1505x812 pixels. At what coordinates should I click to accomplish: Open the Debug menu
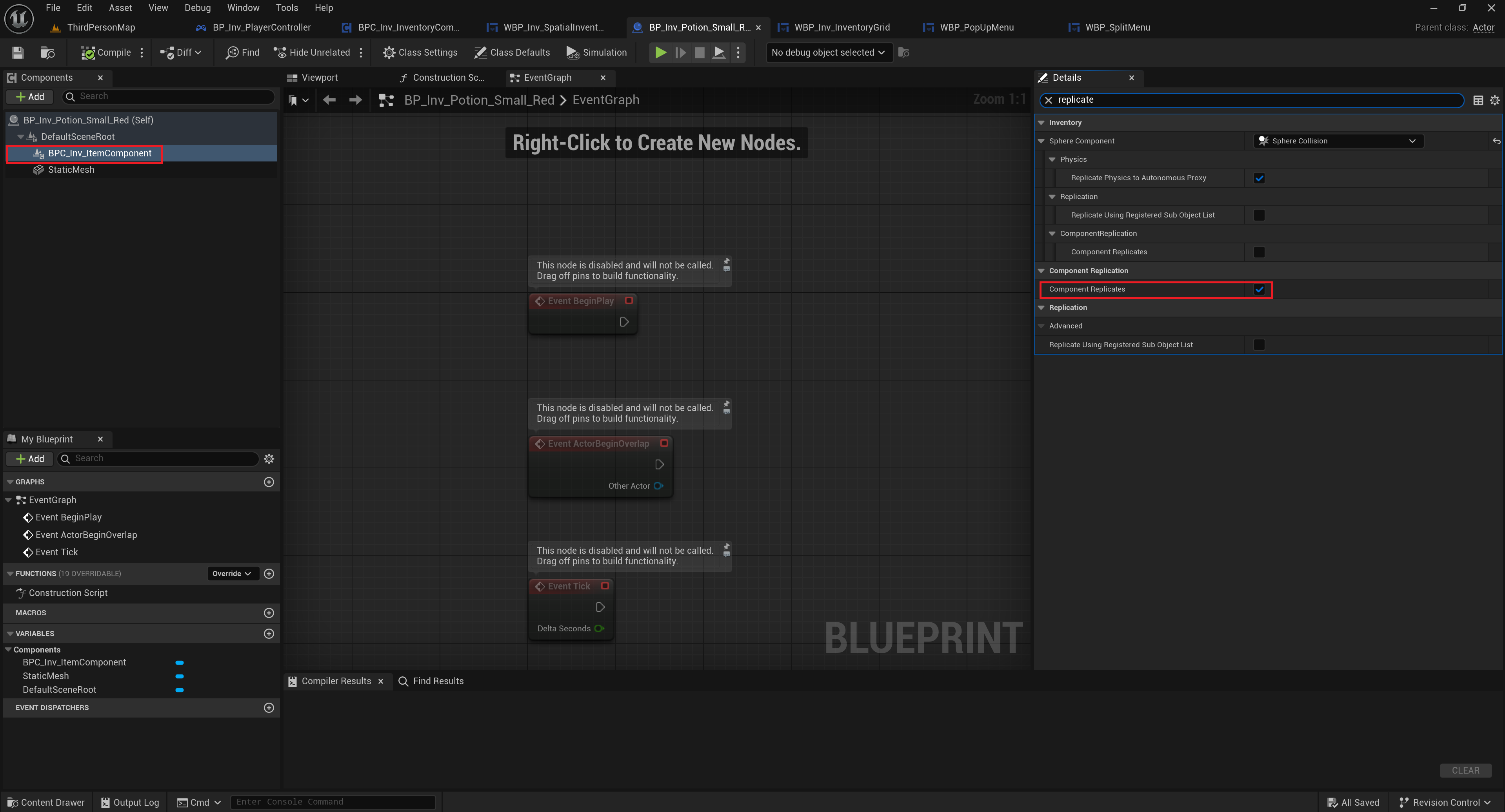pos(198,7)
